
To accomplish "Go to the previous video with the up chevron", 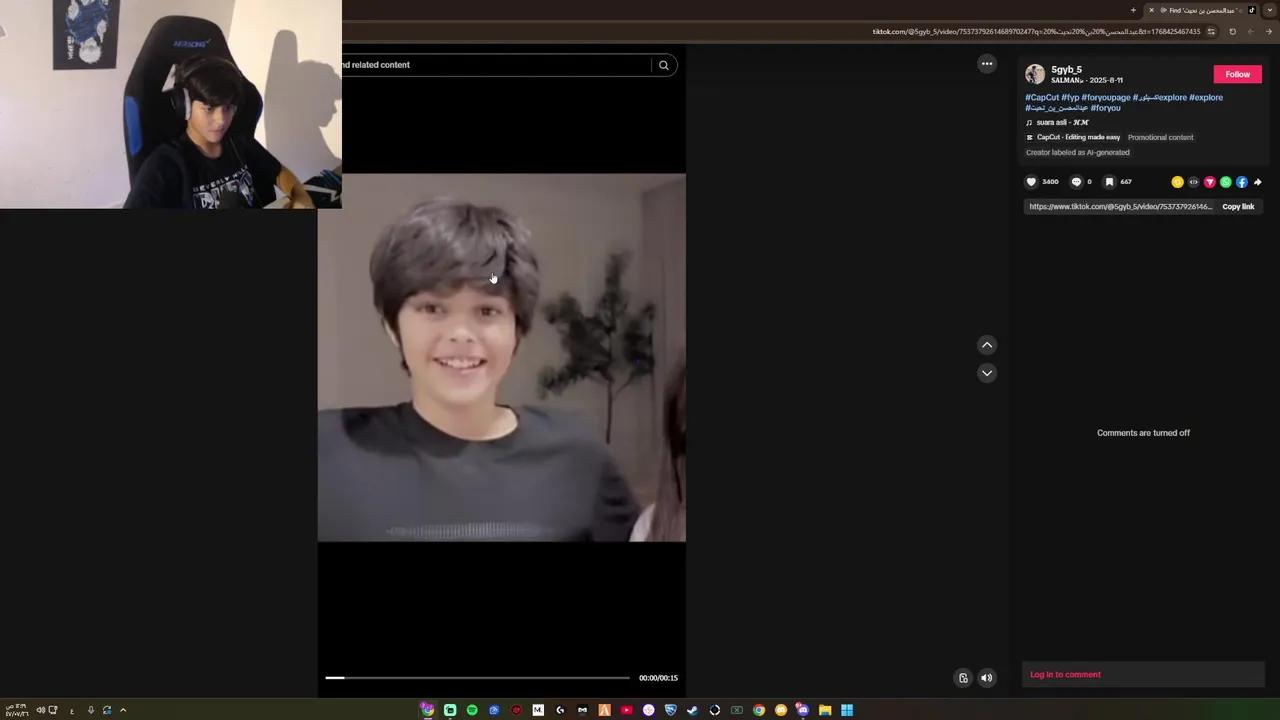I will pos(987,345).
